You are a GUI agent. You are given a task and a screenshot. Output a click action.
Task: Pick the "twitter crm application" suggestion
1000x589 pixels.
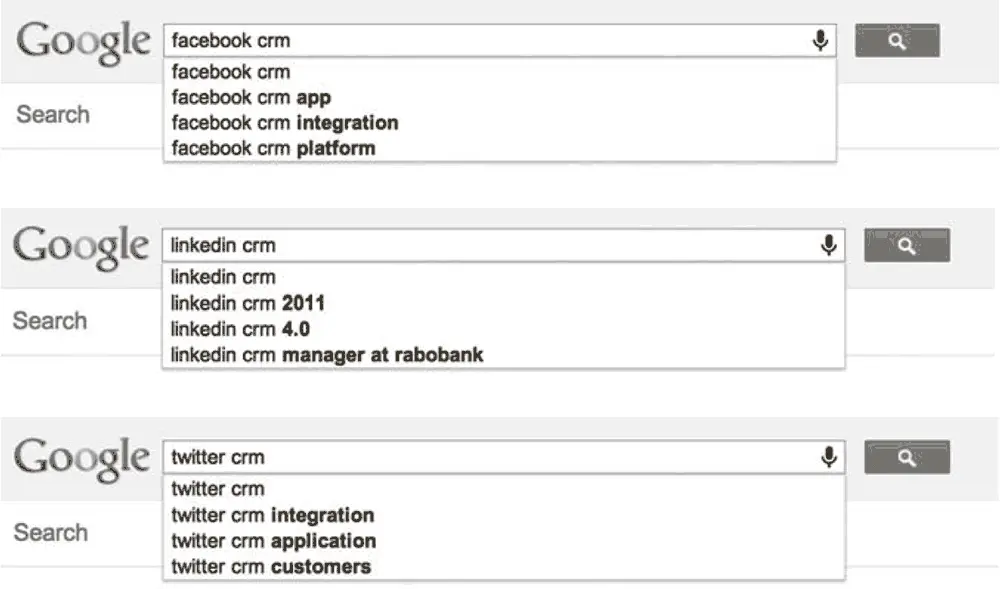503,541
